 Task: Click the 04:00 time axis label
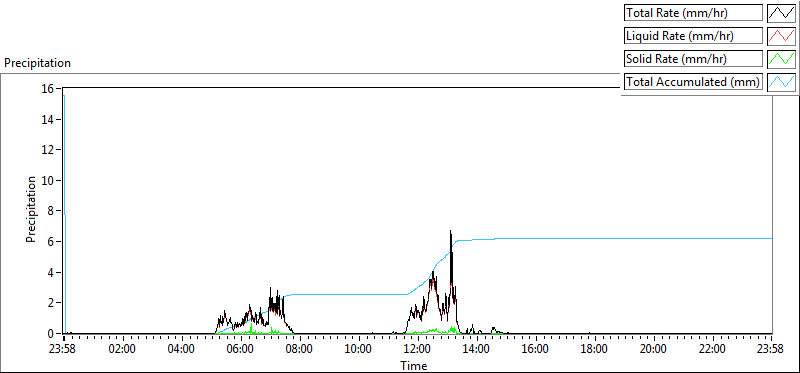(x=182, y=350)
